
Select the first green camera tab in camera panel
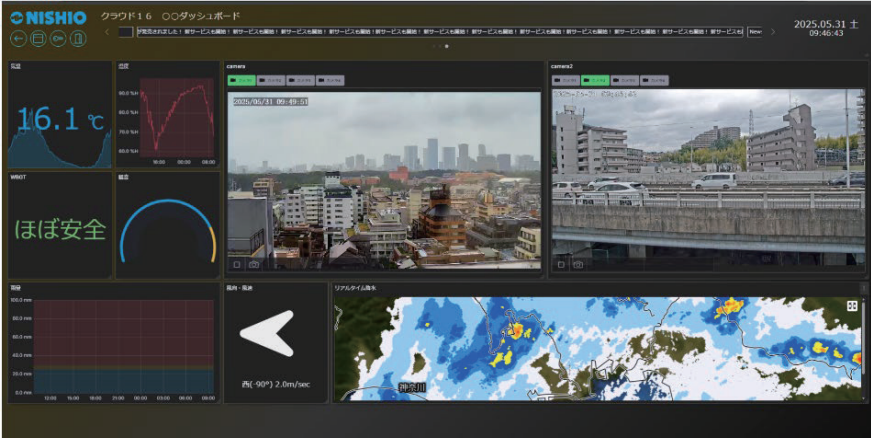(240, 80)
